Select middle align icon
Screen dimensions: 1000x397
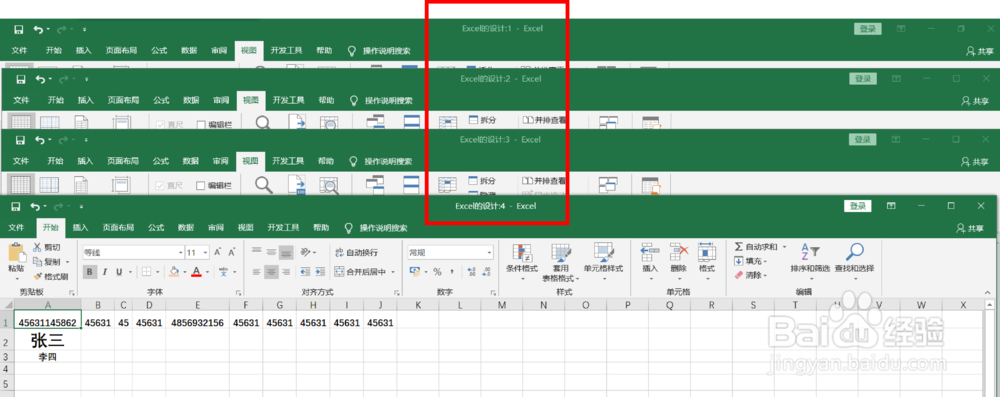(x=271, y=252)
